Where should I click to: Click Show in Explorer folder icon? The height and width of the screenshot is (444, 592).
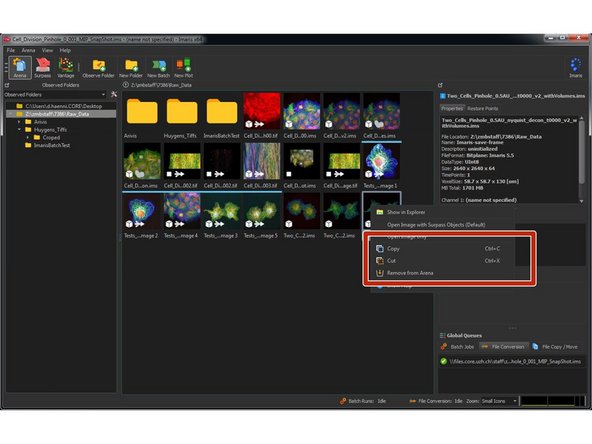(x=380, y=212)
